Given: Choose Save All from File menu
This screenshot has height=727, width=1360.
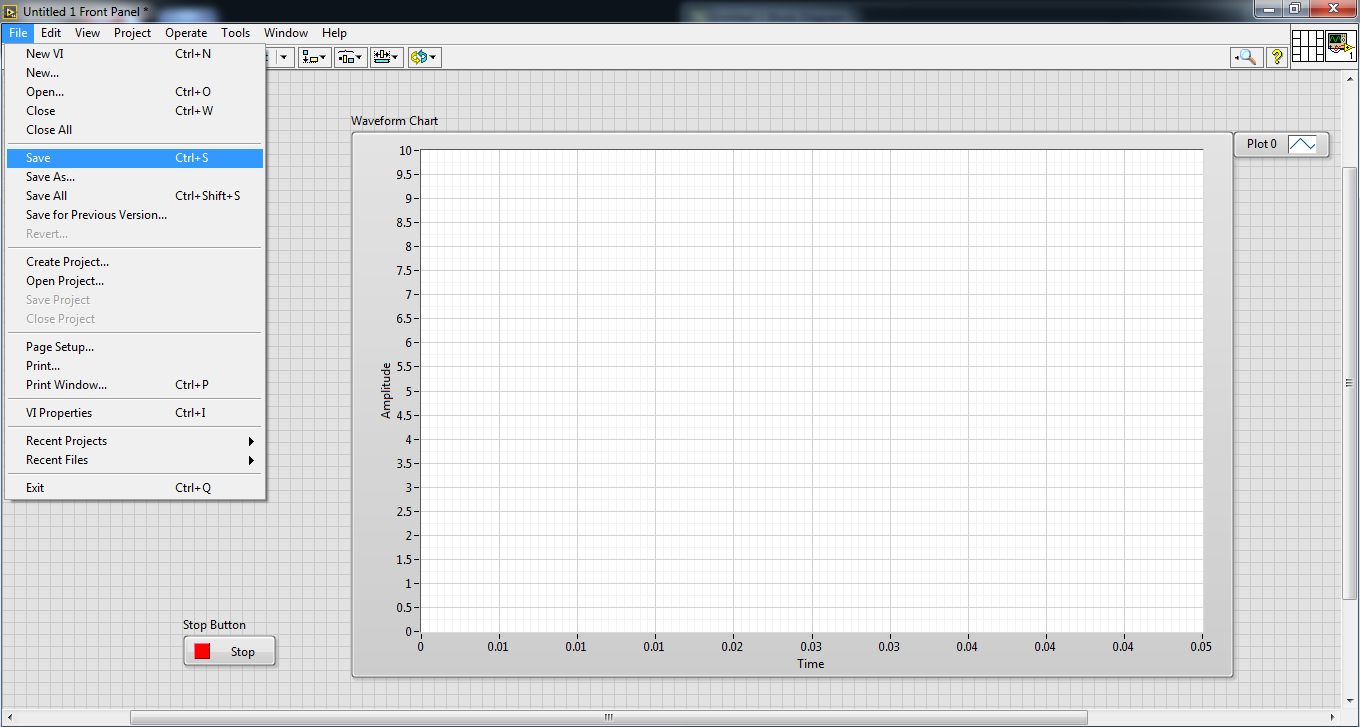Looking at the screenshot, I should point(135,196).
